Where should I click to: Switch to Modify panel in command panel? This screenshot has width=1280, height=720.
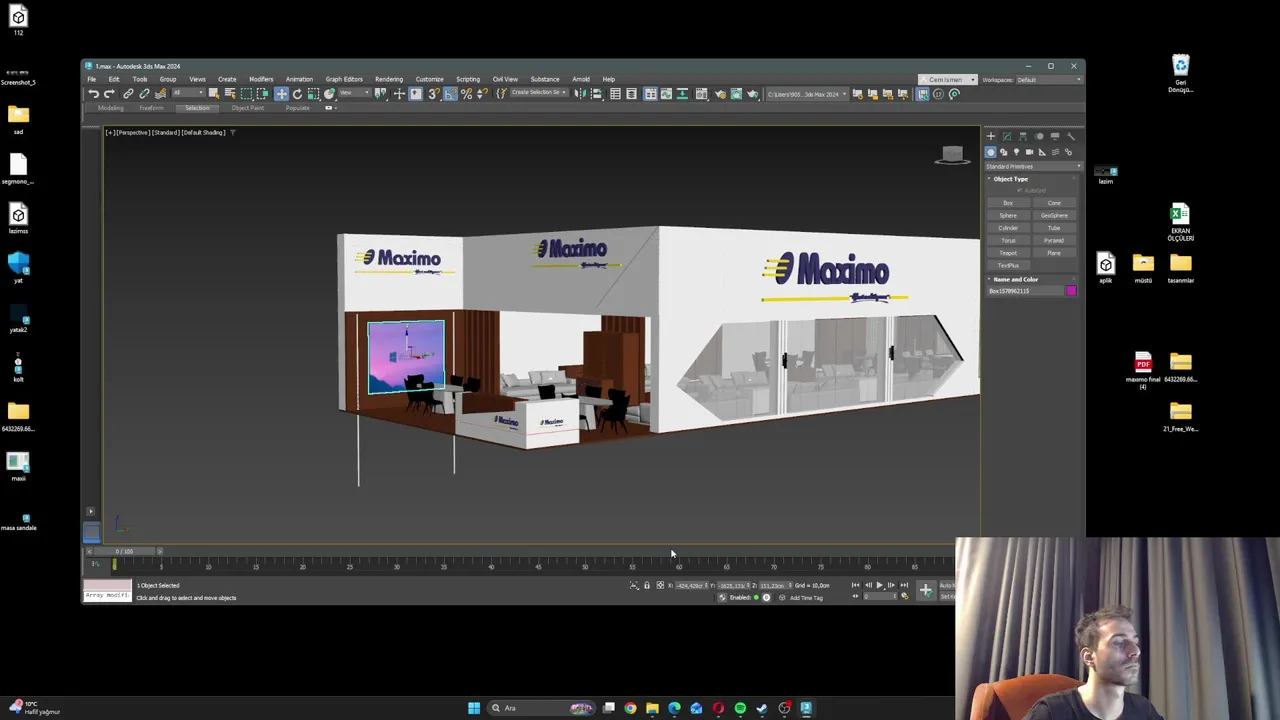tap(1007, 136)
